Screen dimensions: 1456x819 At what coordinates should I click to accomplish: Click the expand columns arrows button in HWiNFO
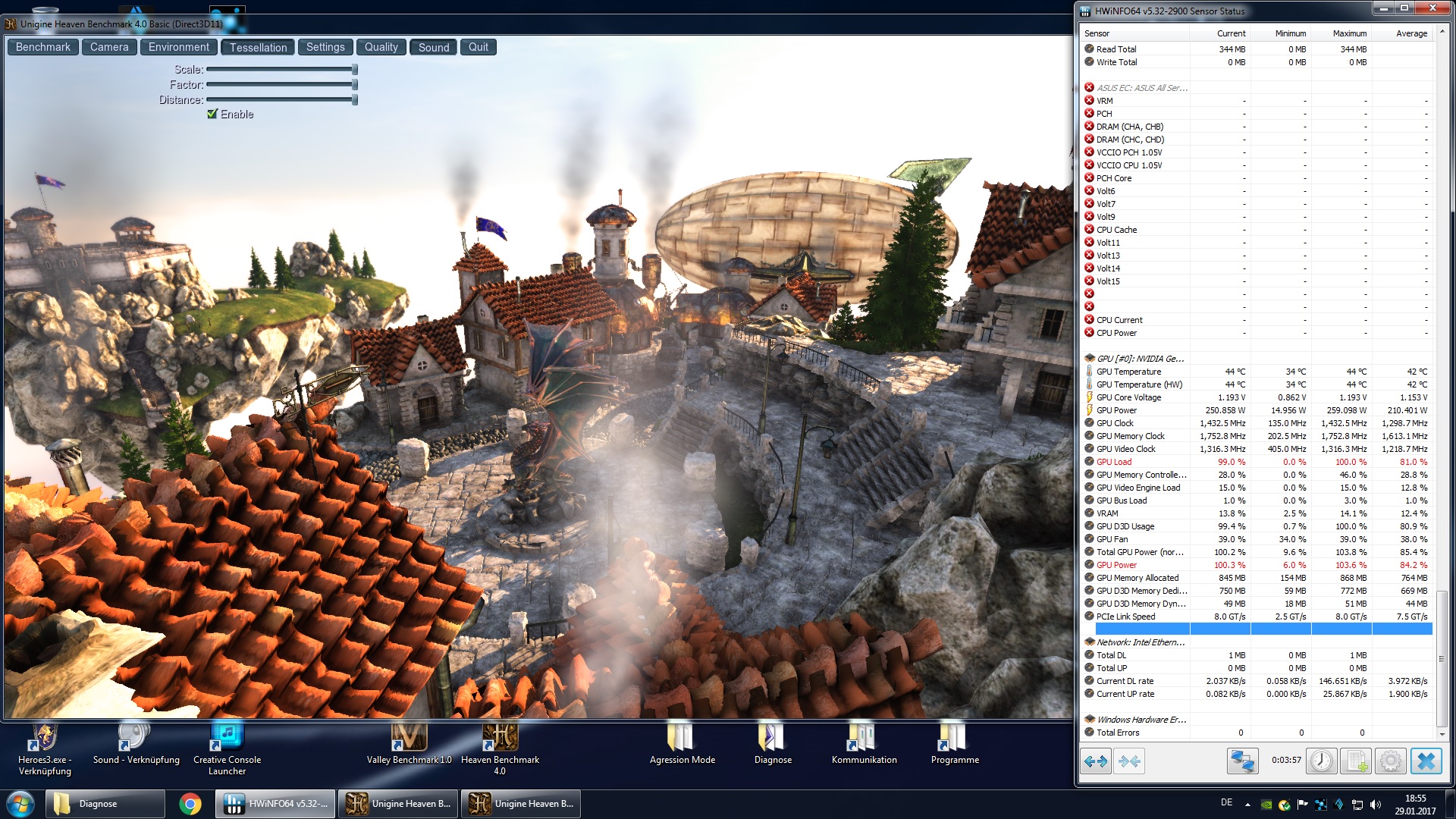coord(1096,761)
